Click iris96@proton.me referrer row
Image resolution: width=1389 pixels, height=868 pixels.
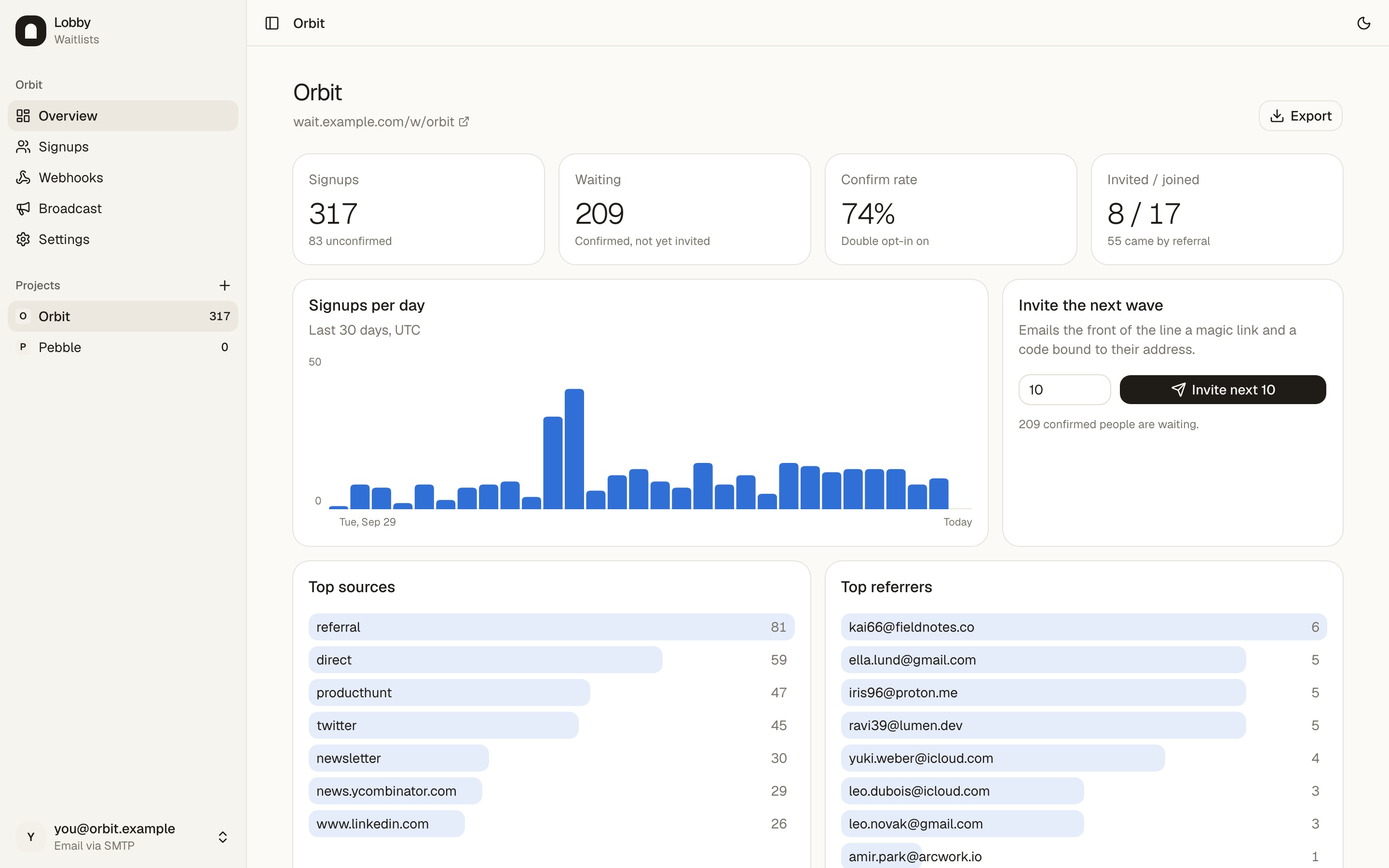(x=1084, y=692)
